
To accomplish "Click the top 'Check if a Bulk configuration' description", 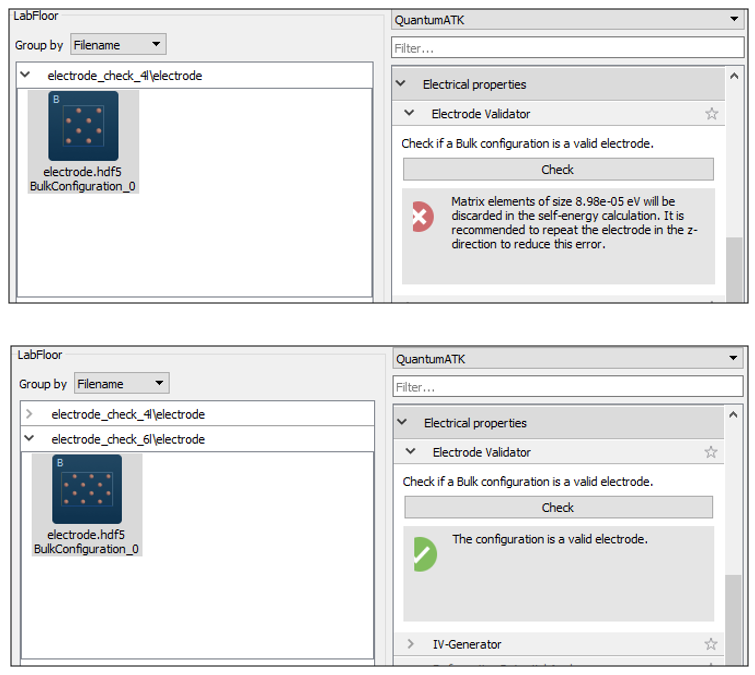I will pyautogui.click(x=527, y=143).
